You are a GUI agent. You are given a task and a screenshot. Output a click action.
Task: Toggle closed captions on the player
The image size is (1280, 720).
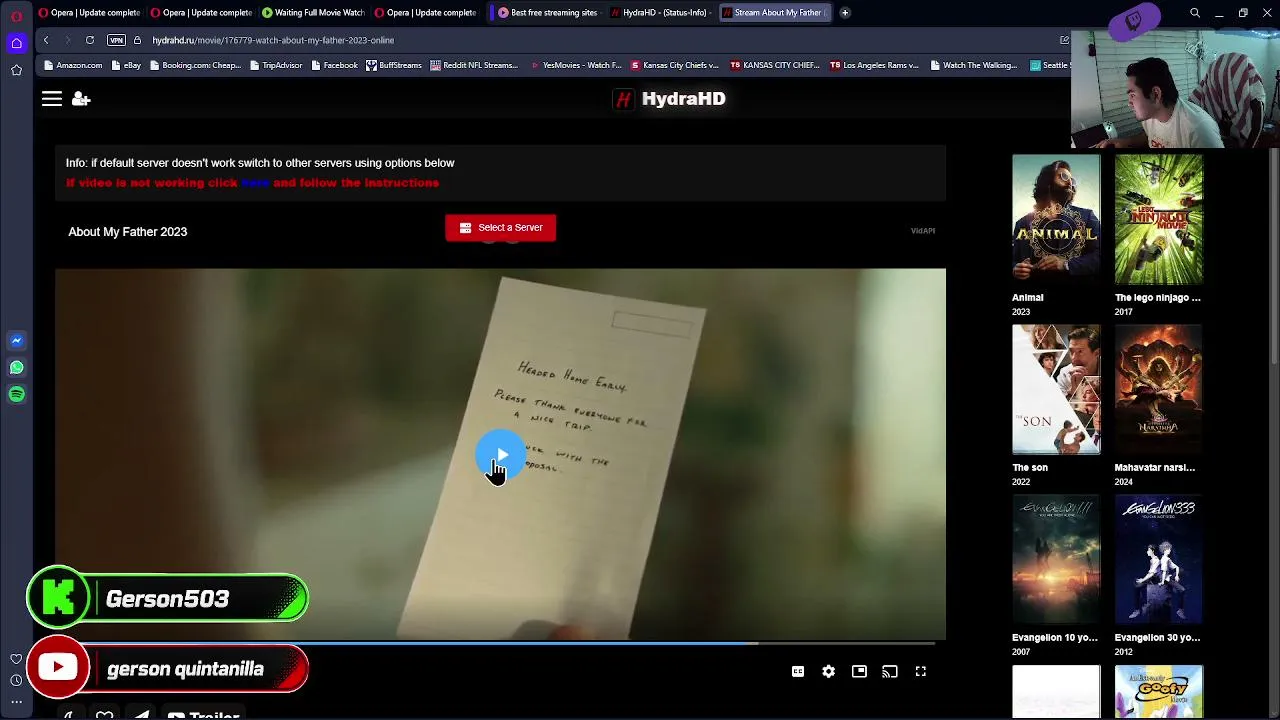798,672
